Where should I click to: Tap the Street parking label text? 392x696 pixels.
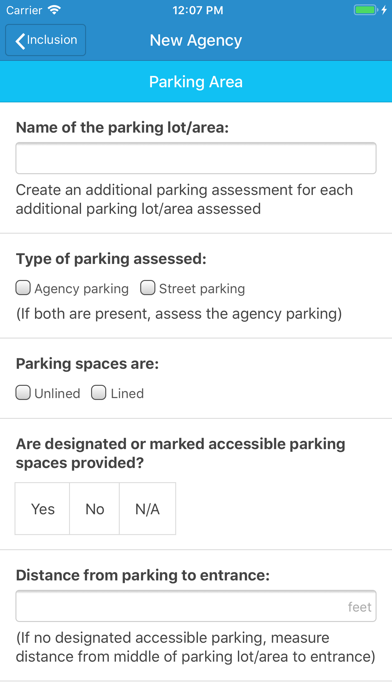click(x=202, y=289)
